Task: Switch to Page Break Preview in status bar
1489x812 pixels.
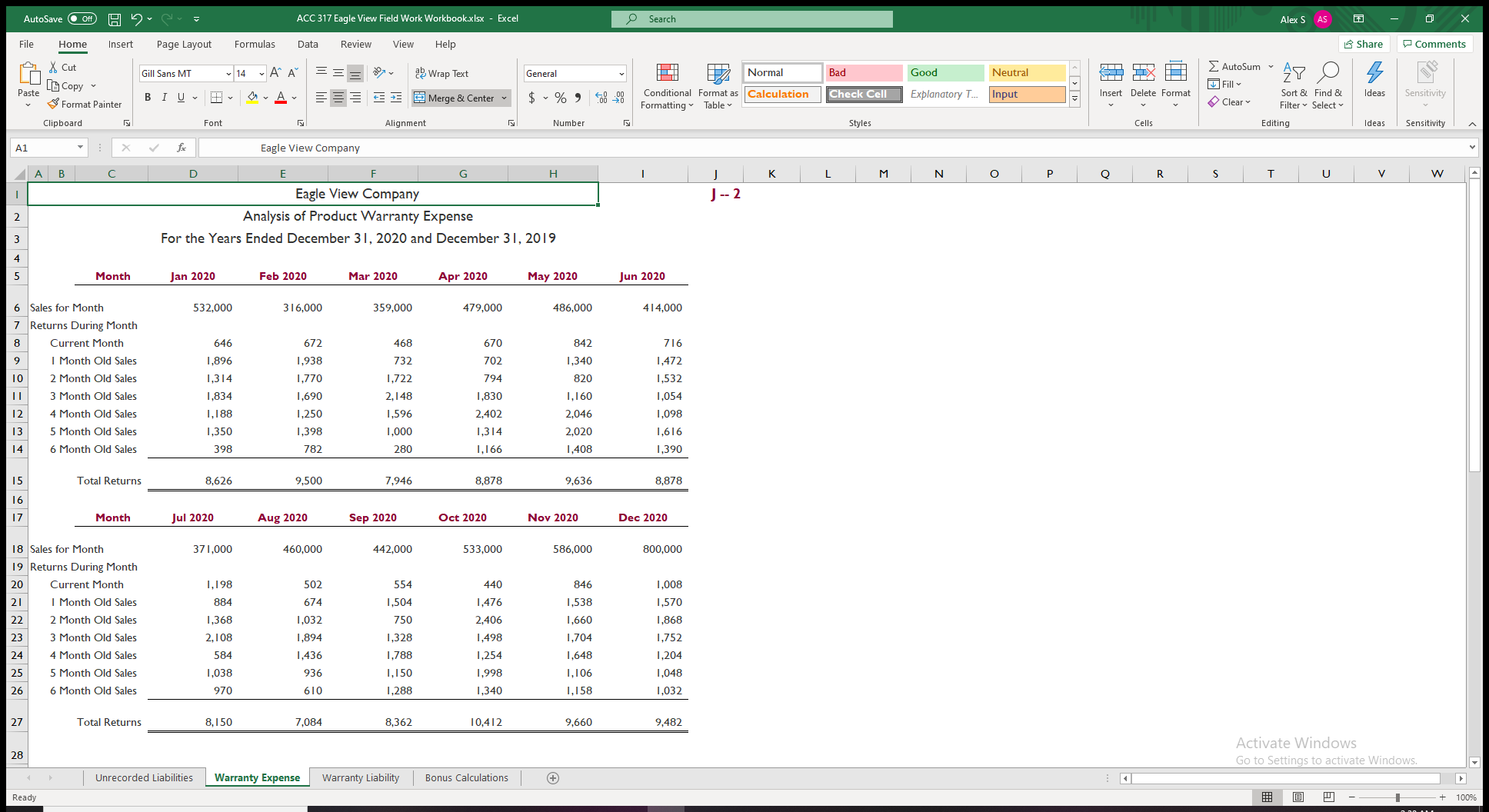Action: (1328, 797)
